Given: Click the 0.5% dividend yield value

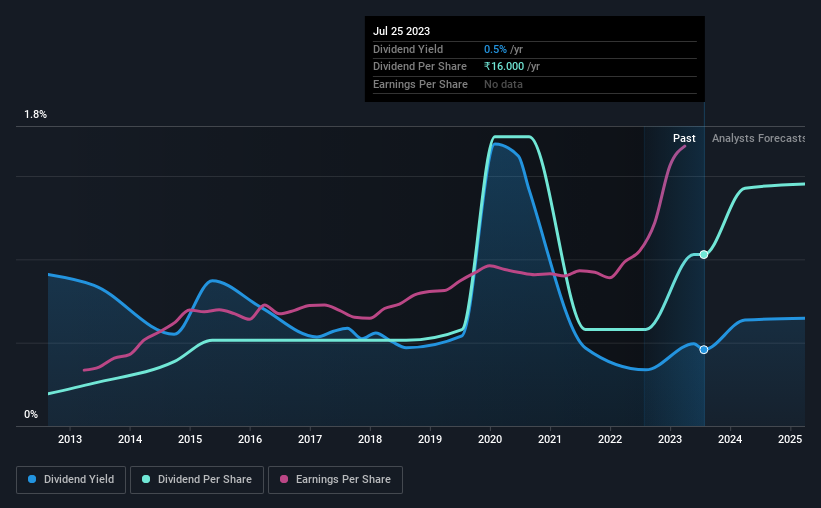Looking at the screenshot, I should point(495,49).
